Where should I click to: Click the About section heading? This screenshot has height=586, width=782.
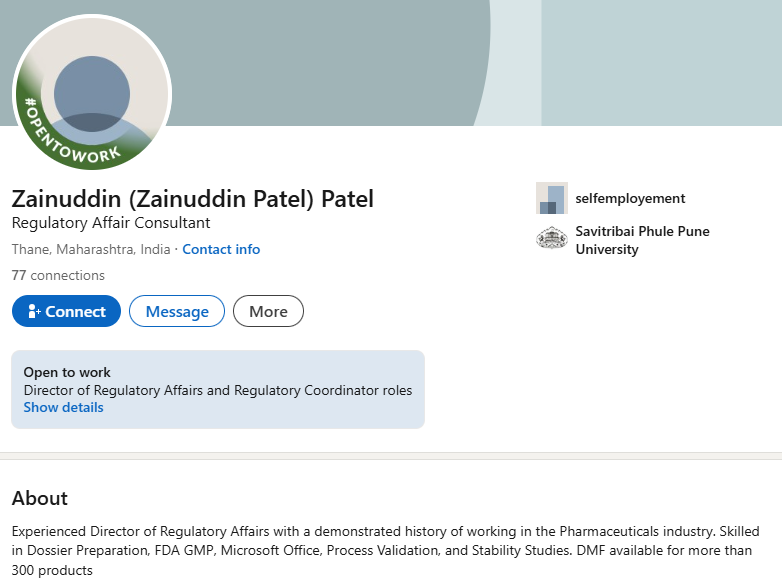39,498
